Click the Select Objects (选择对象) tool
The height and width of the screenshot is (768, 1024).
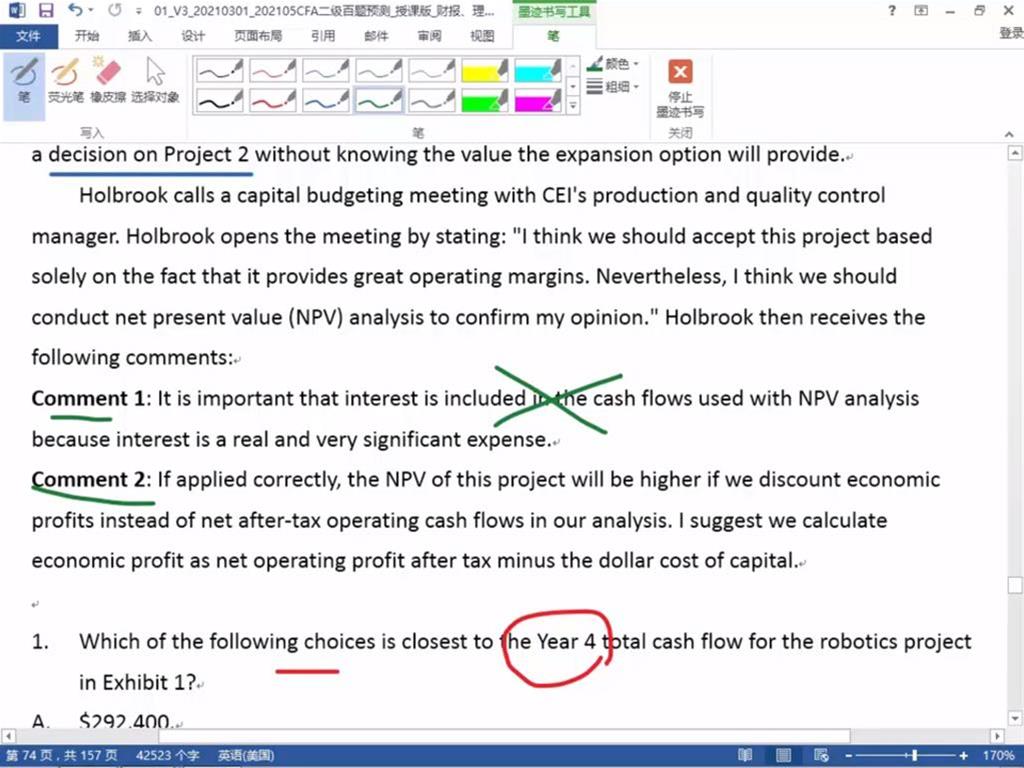[155, 80]
